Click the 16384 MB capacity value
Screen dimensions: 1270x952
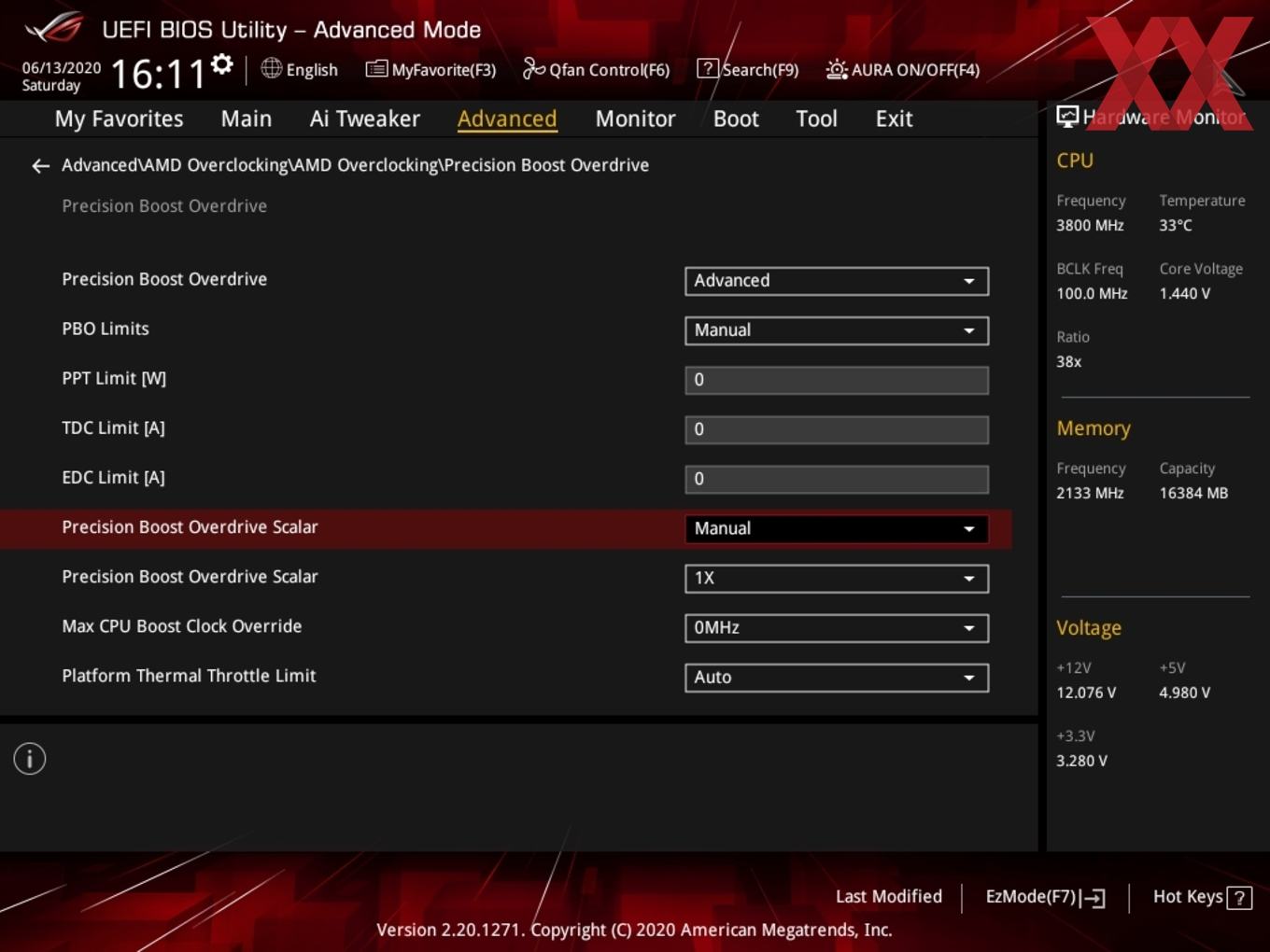pyautogui.click(x=1193, y=493)
